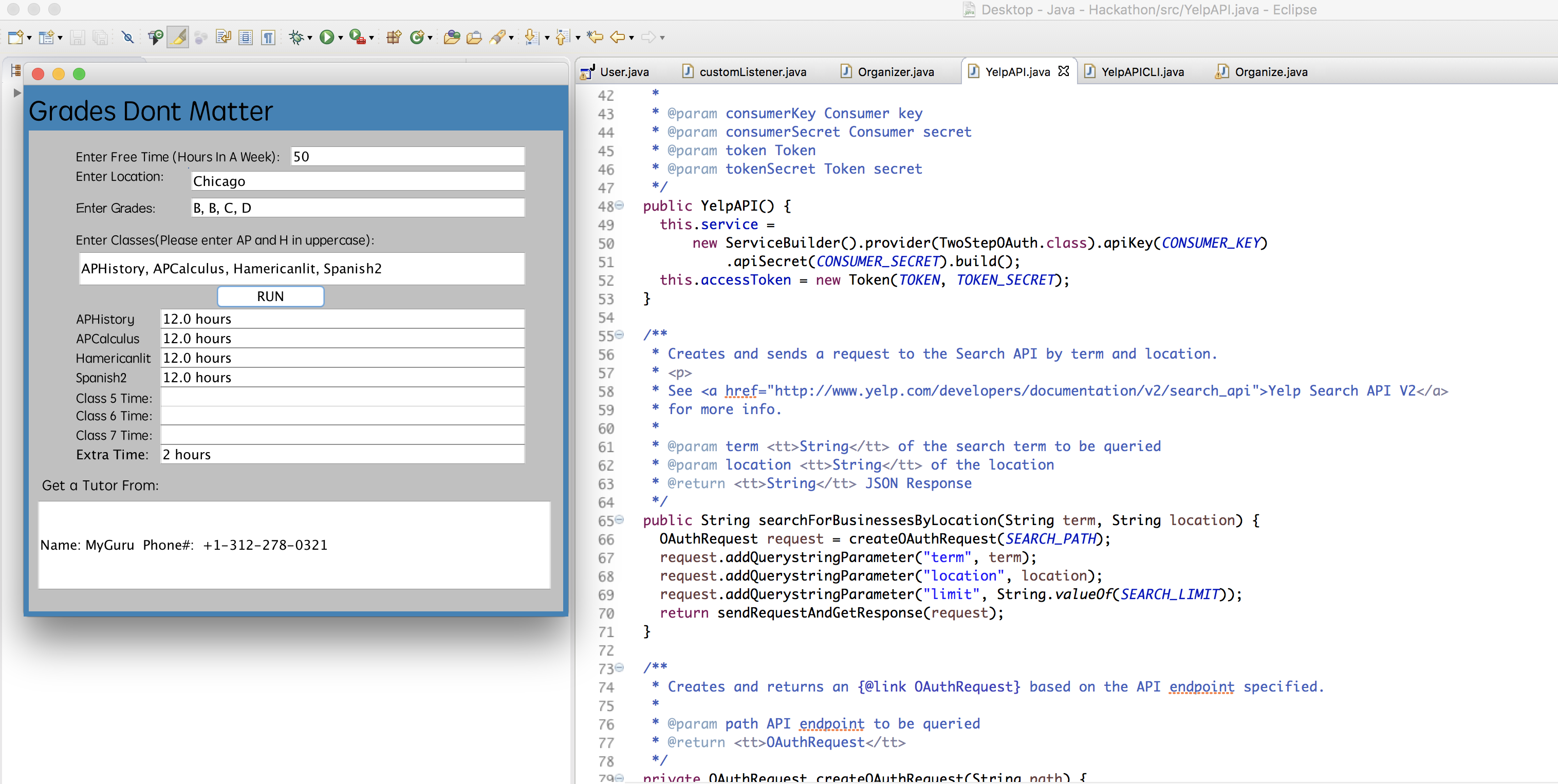Click the Open Type folder icon
Image resolution: width=1558 pixels, height=784 pixels.
click(451, 38)
